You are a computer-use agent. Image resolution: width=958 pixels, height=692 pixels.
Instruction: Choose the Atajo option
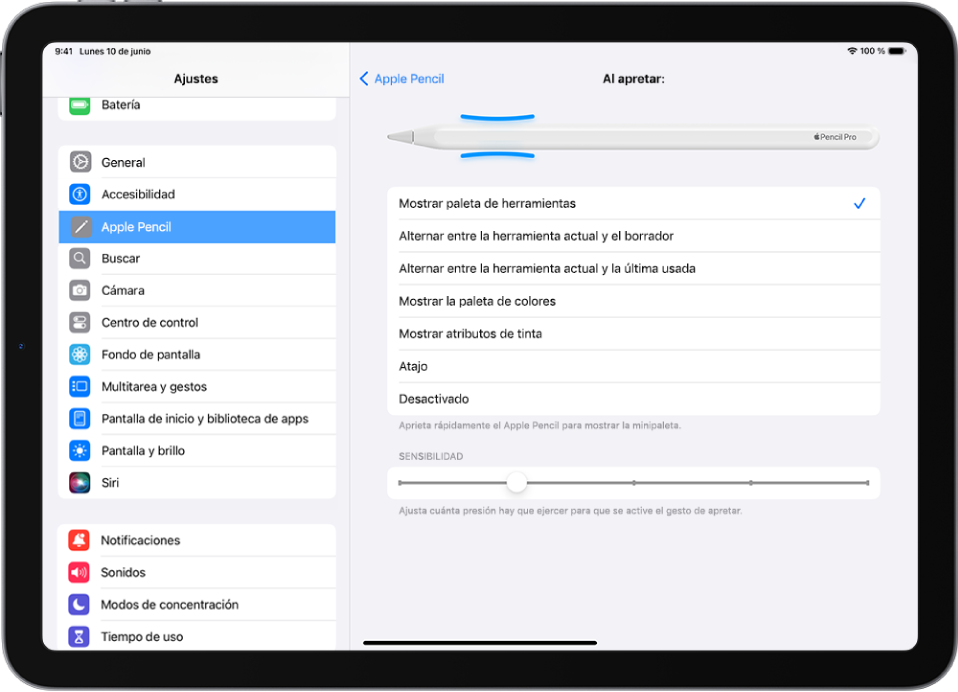634,366
